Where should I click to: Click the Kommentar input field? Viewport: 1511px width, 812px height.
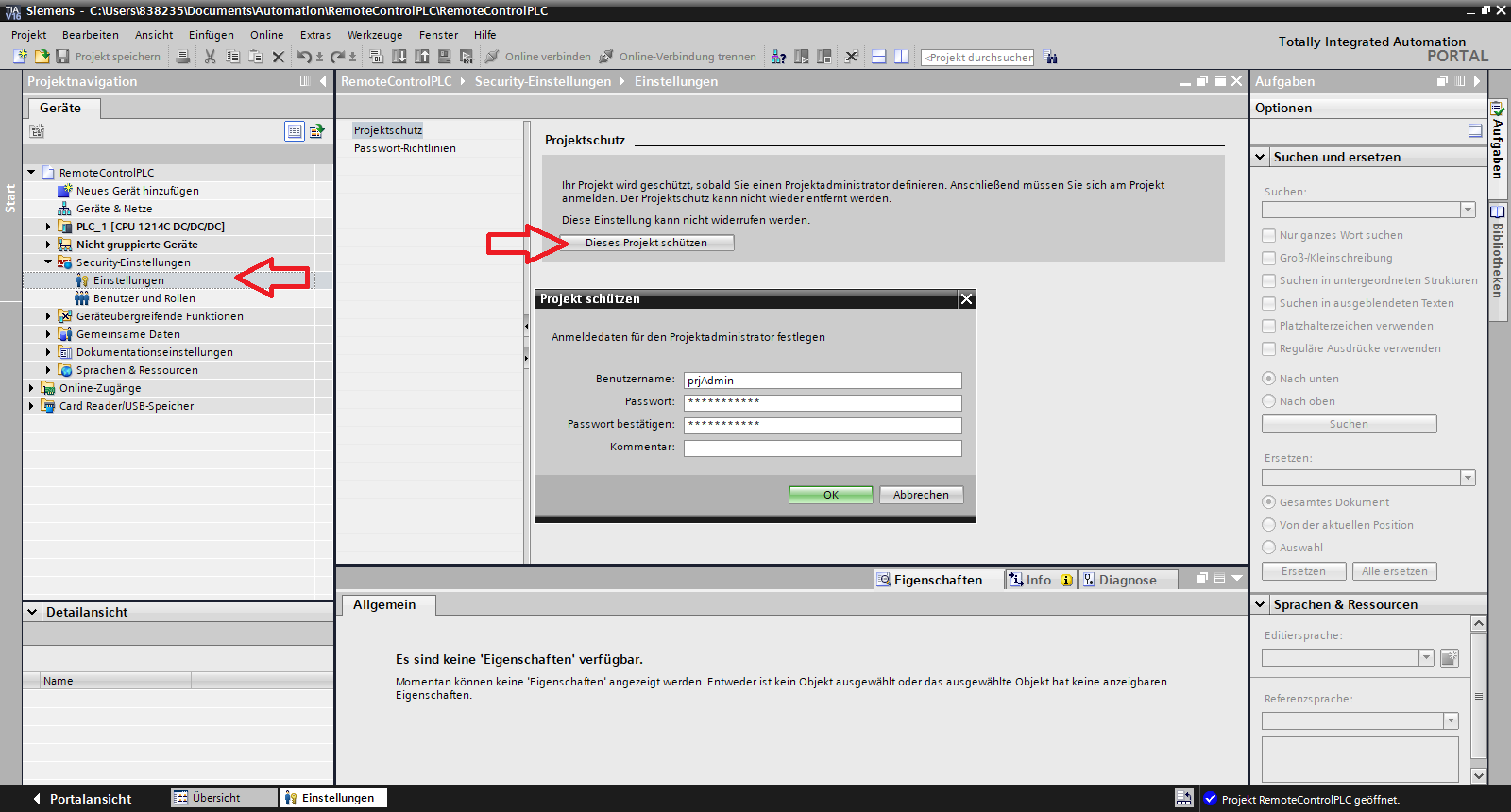coord(823,448)
